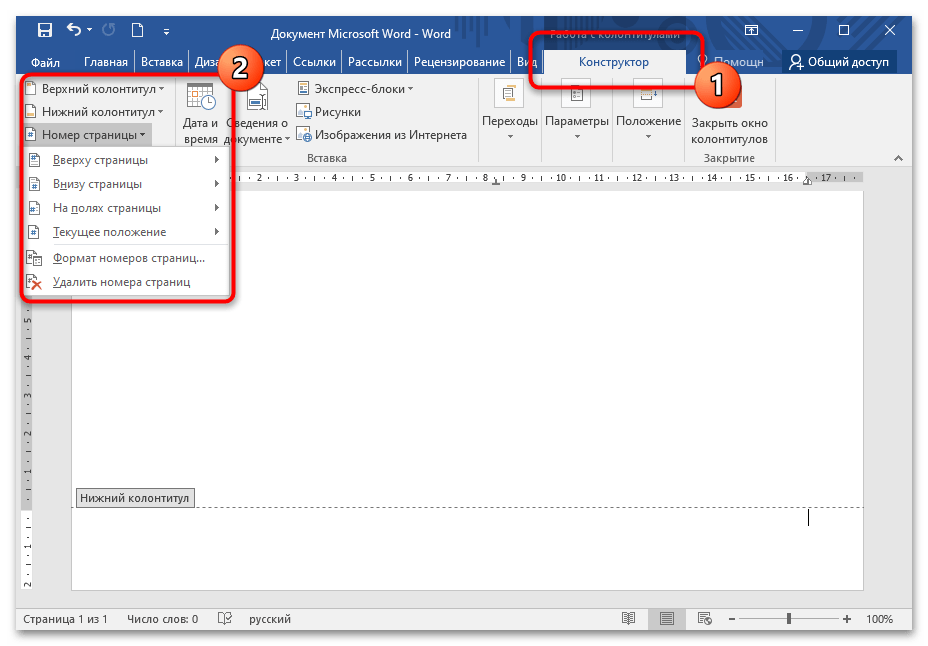Open the На полях страницы submenu
Screen dimensions: 928x646
point(125,208)
